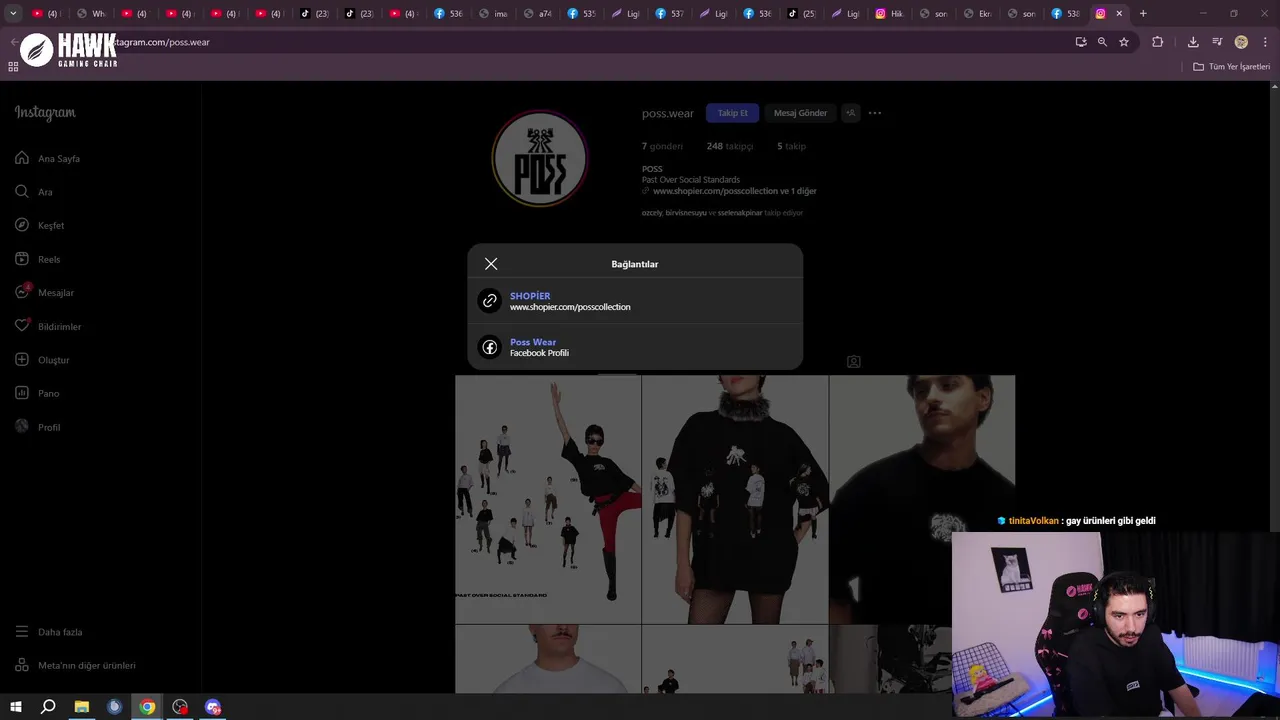The width and height of the screenshot is (1280, 720).
Task: Open the poss.wear profile picture
Action: pyautogui.click(x=539, y=159)
